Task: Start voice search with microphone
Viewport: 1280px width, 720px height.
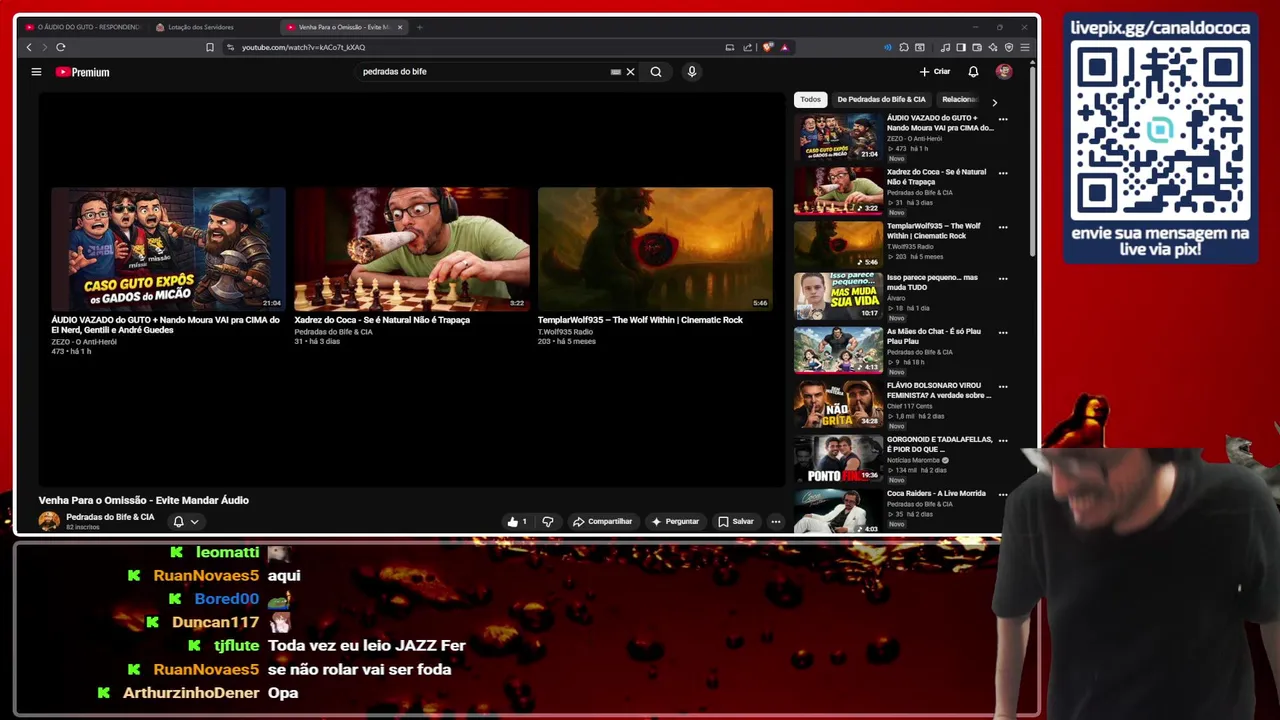Action: [x=691, y=72]
